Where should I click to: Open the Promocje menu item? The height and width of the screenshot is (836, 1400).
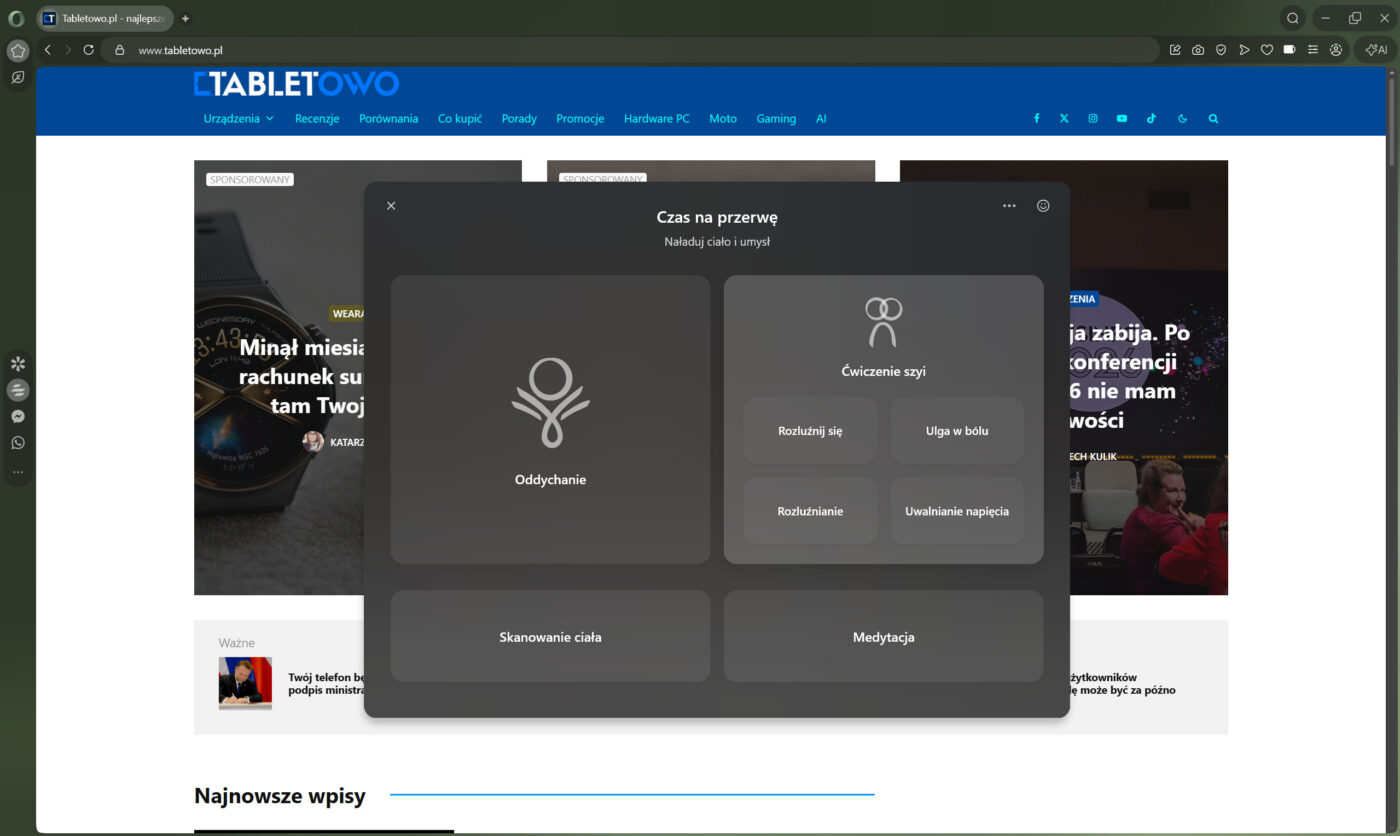(x=580, y=118)
